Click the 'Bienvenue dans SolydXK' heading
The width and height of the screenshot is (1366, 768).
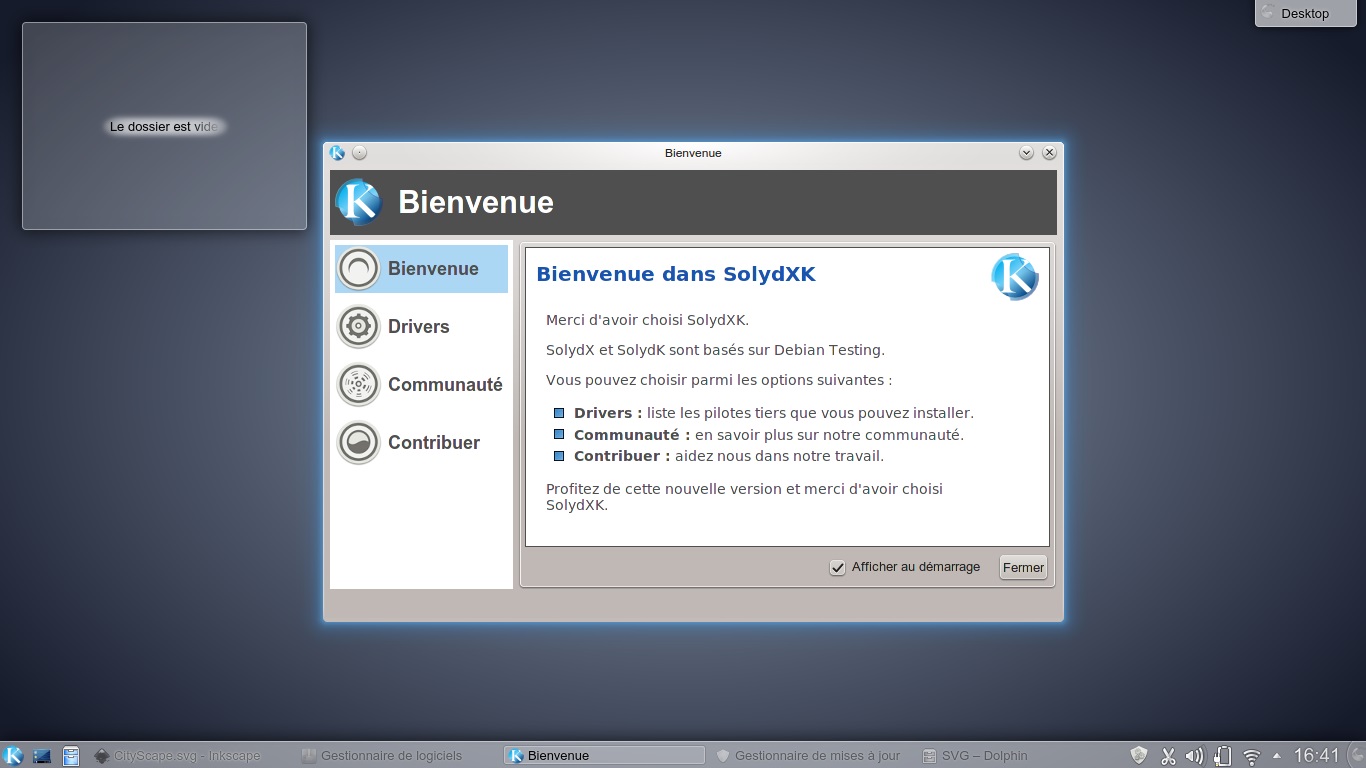[x=676, y=274]
